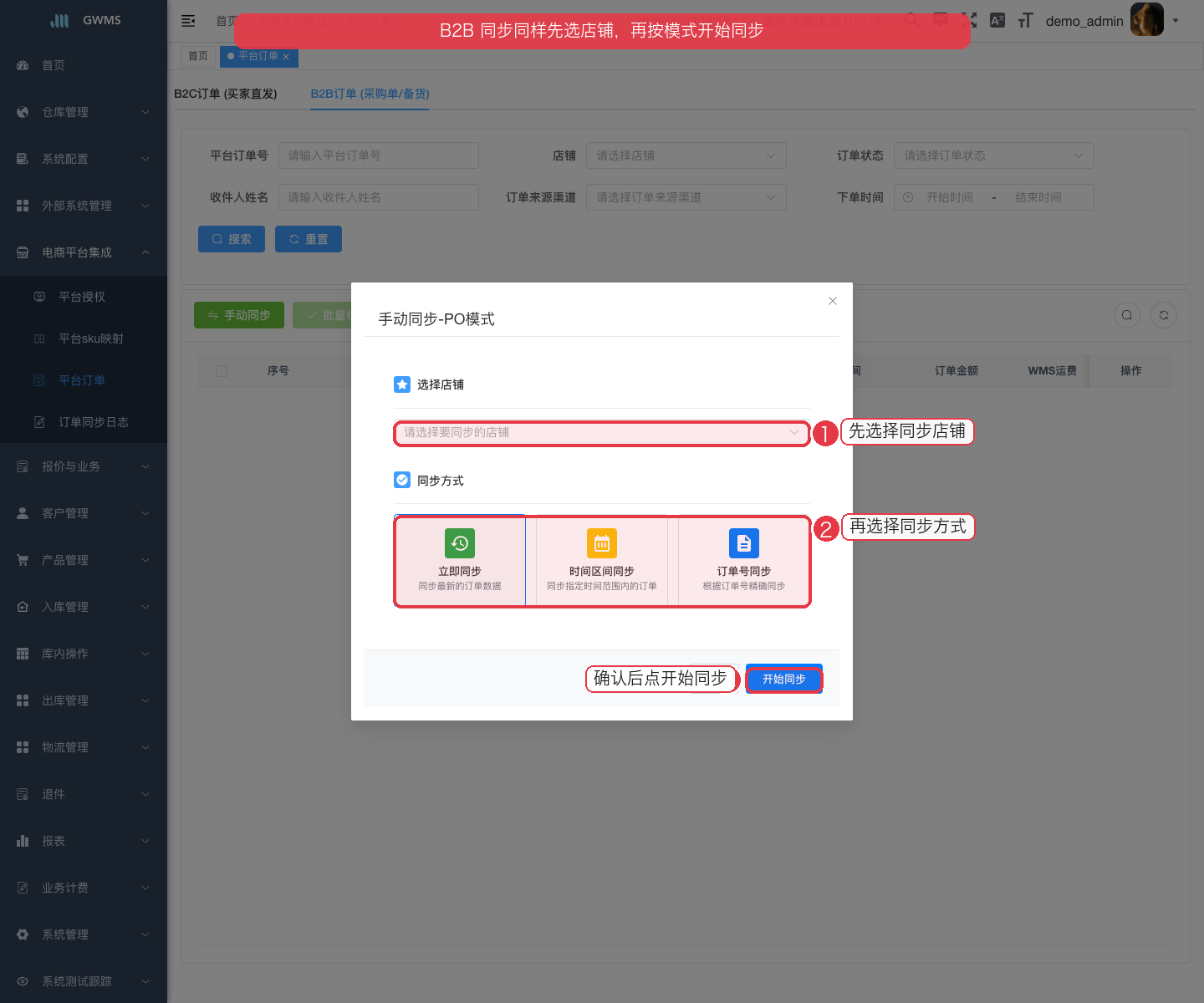Open 平台订单 submenu item
Screen dimensions: 1204x1003
(x=84, y=380)
